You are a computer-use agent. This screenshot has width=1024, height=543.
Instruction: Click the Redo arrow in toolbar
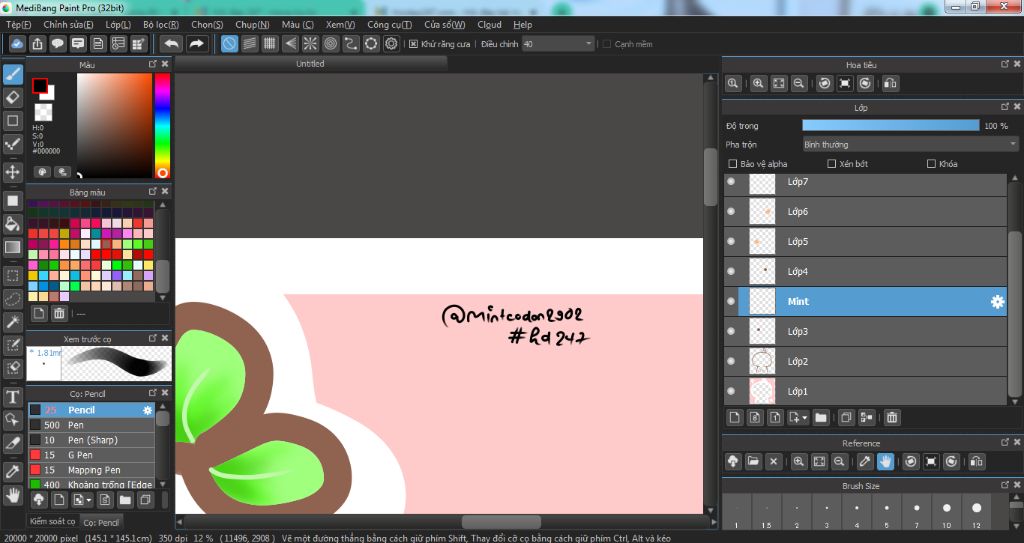coord(197,44)
